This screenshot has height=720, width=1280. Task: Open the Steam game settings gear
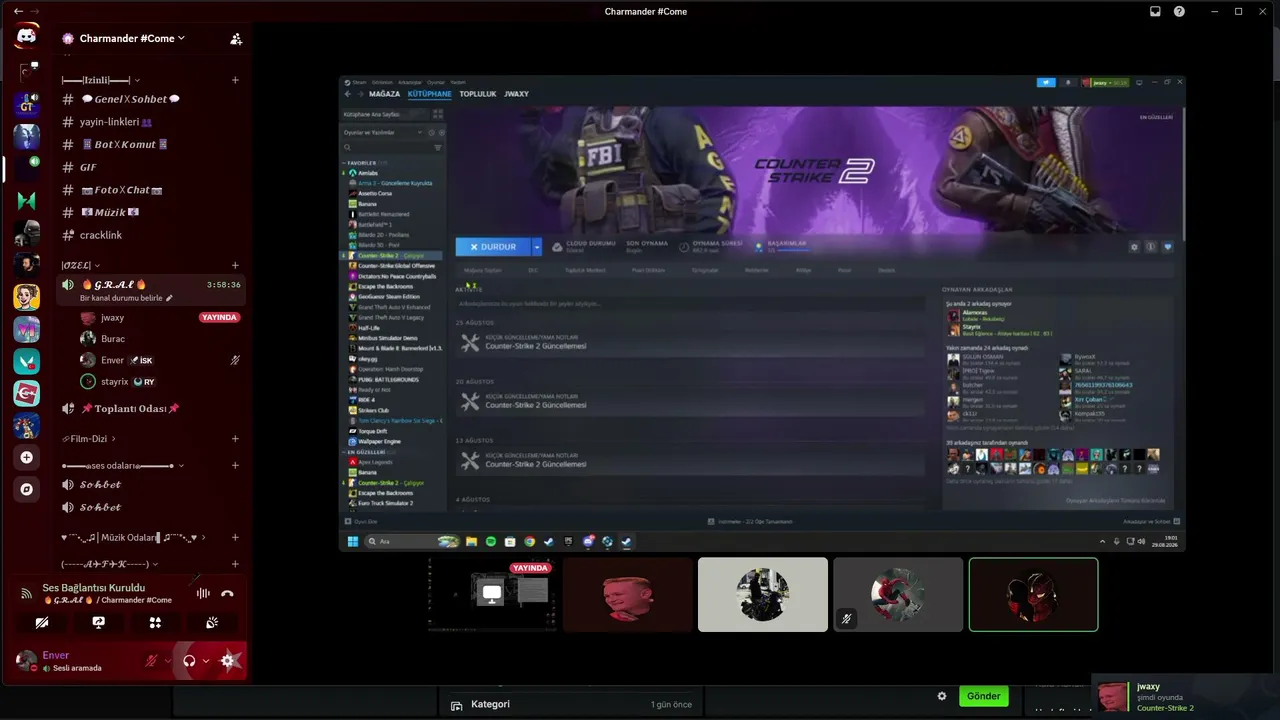(x=1134, y=246)
